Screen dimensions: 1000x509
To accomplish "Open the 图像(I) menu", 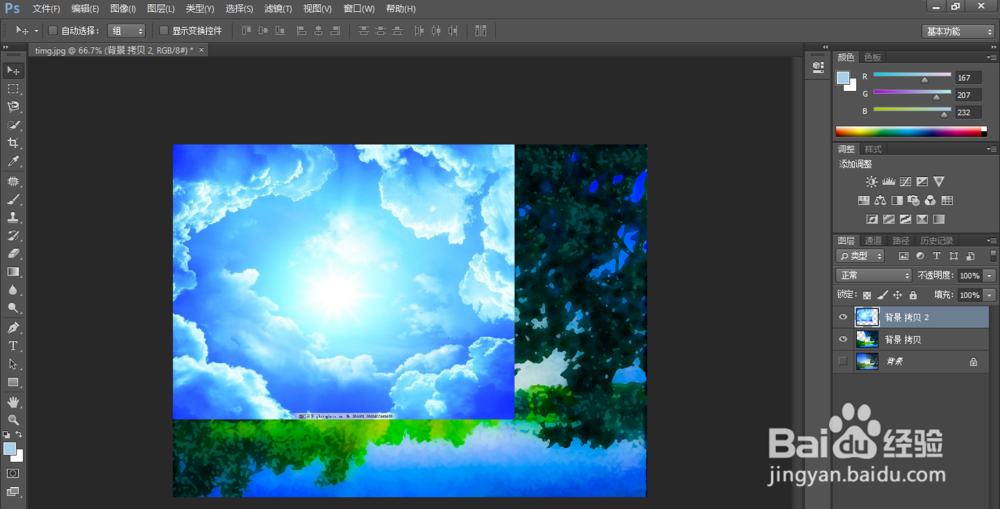I will pyautogui.click(x=122, y=9).
